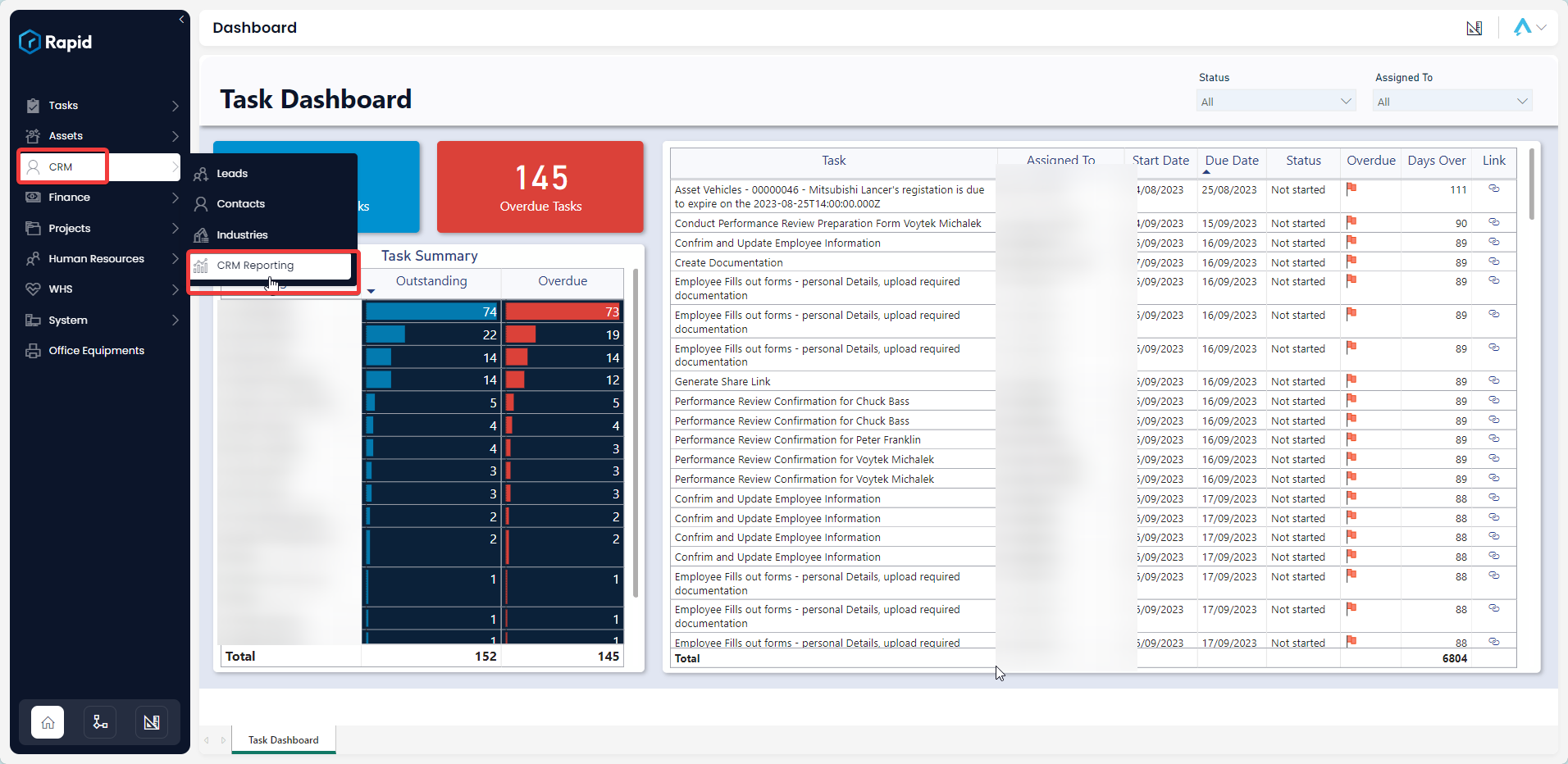
Task: Click the bottom sidebar reporting icon
Action: coord(152,722)
